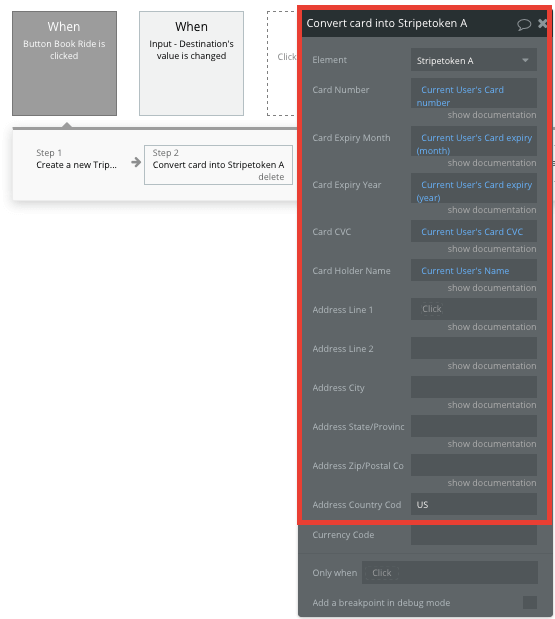Click the panel title Convert card into Stripetoken A
Viewport: 555px width, 619px height.
tap(387, 23)
